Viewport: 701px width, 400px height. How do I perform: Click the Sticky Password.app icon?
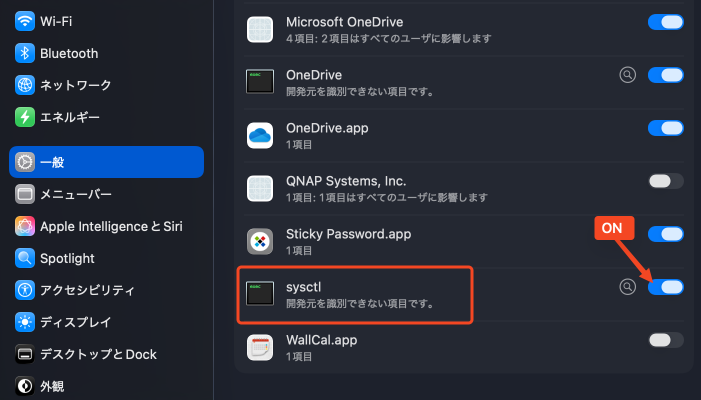tap(260, 241)
